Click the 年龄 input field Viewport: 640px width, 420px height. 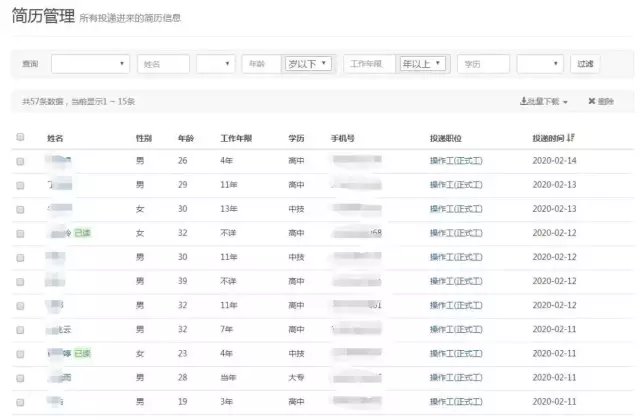260,64
